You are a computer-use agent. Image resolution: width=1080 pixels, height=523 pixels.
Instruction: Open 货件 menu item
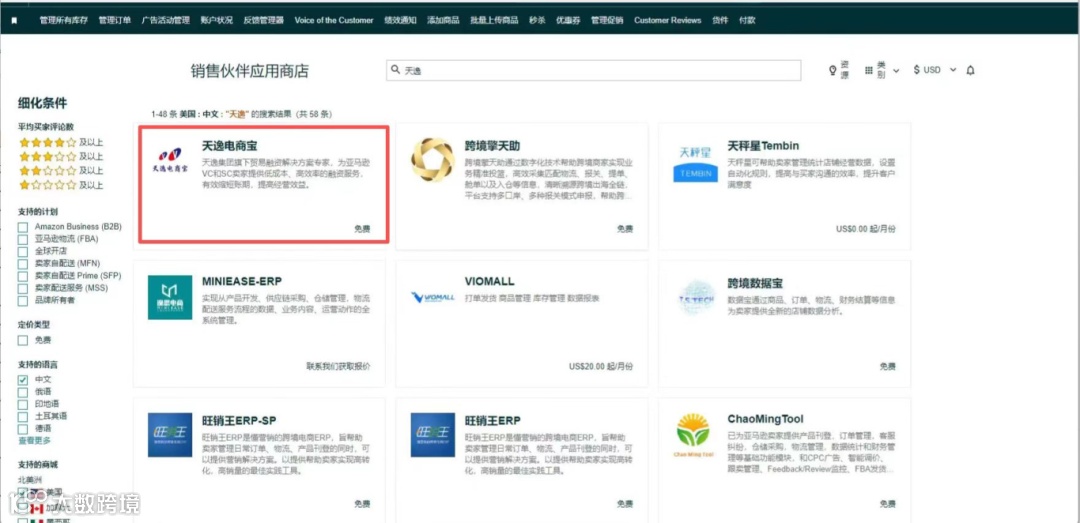pyautogui.click(x=720, y=21)
